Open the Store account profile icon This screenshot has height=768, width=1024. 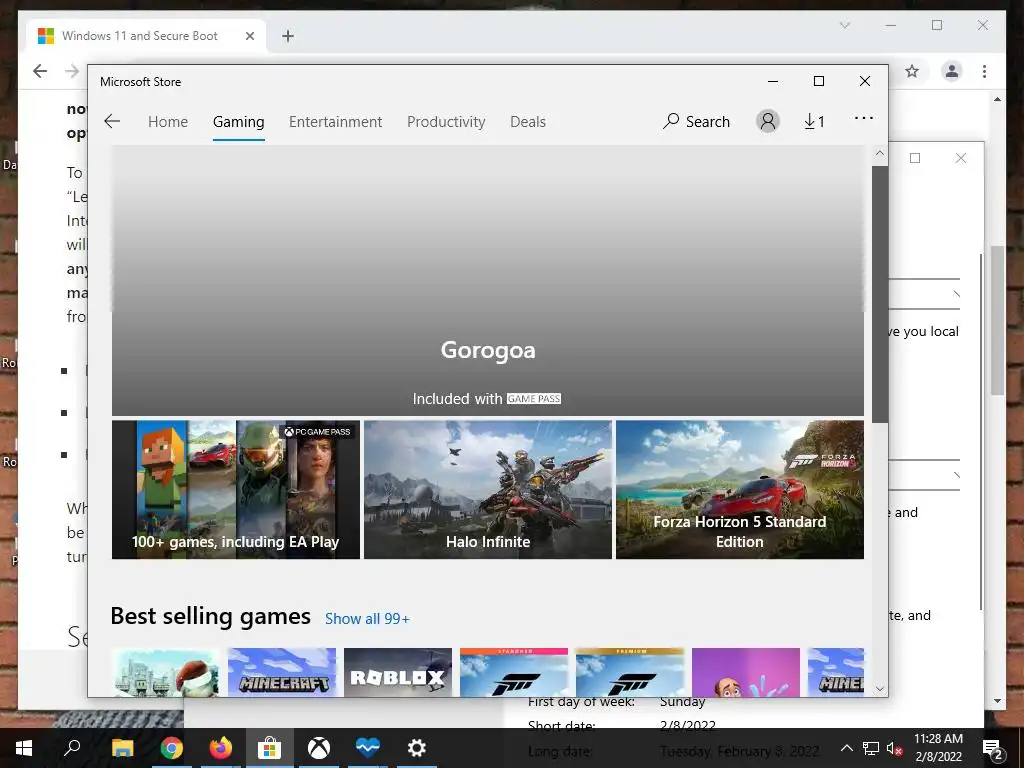tap(768, 121)
